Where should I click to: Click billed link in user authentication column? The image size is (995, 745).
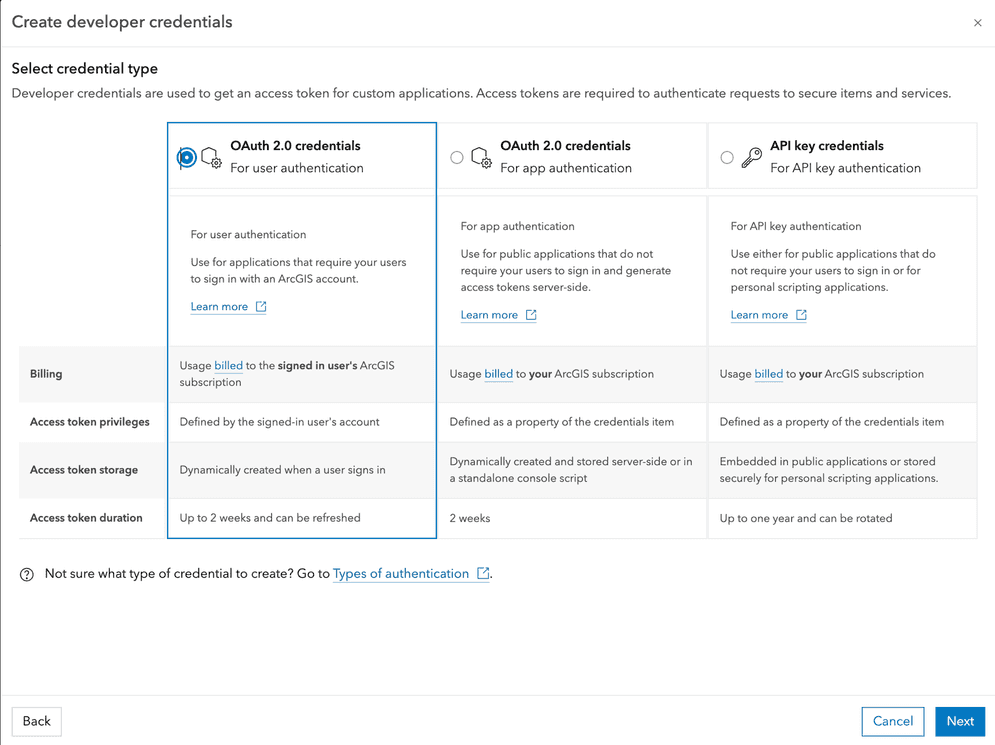pos(228,366)
